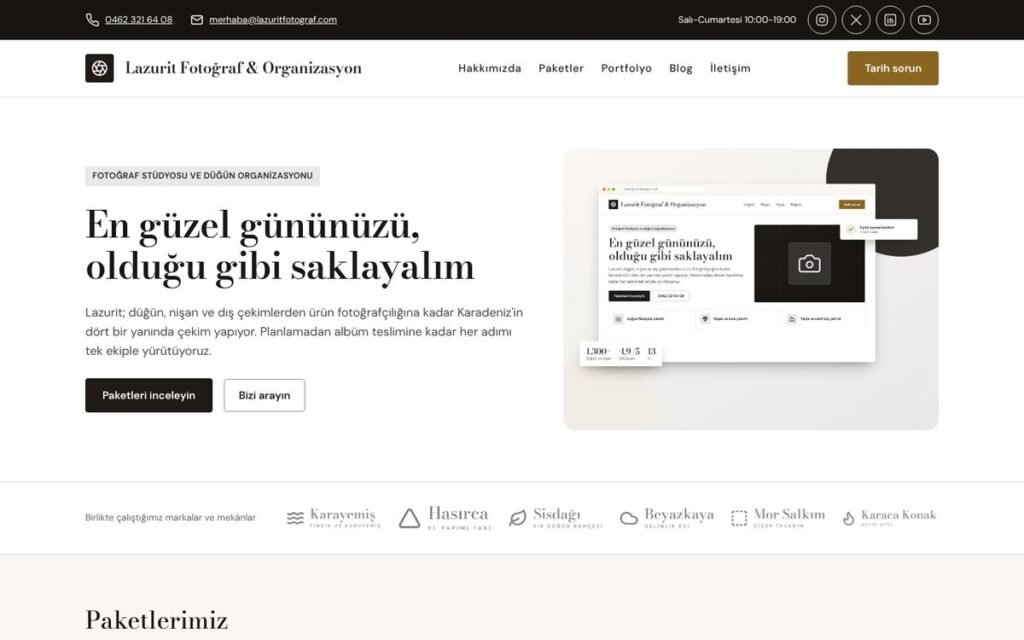Open the Paketler menu item
This screenshot has width=1024, height=640.
point(561,68)
